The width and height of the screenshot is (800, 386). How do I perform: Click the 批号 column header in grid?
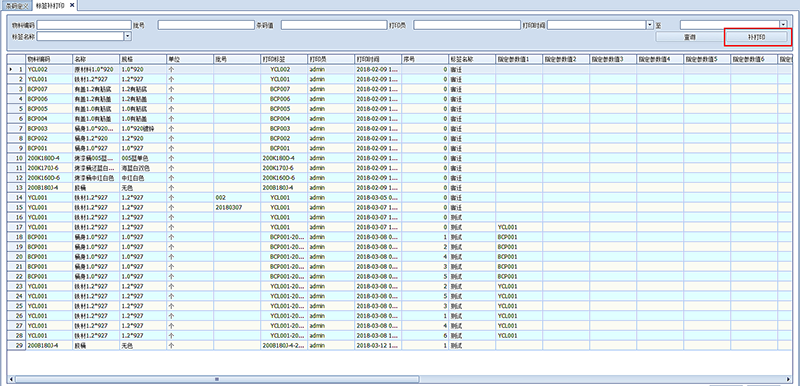[237, 59]
